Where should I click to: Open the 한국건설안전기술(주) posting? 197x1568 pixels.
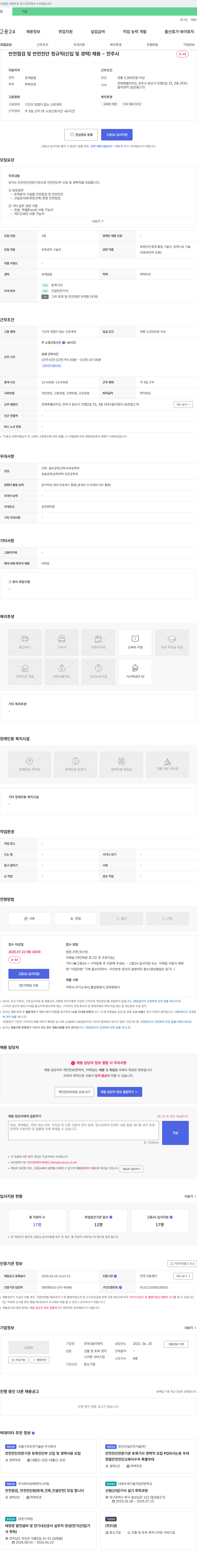148,1456
